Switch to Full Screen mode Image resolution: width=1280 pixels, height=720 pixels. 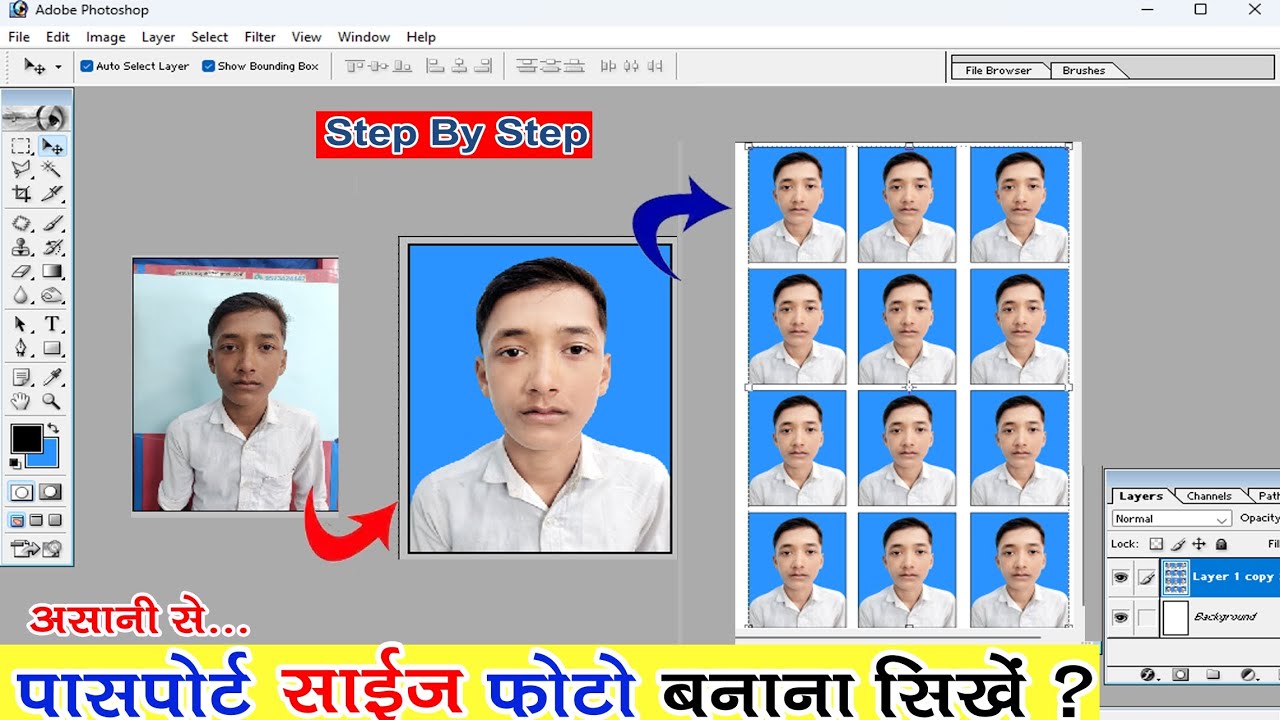point(55,520)
